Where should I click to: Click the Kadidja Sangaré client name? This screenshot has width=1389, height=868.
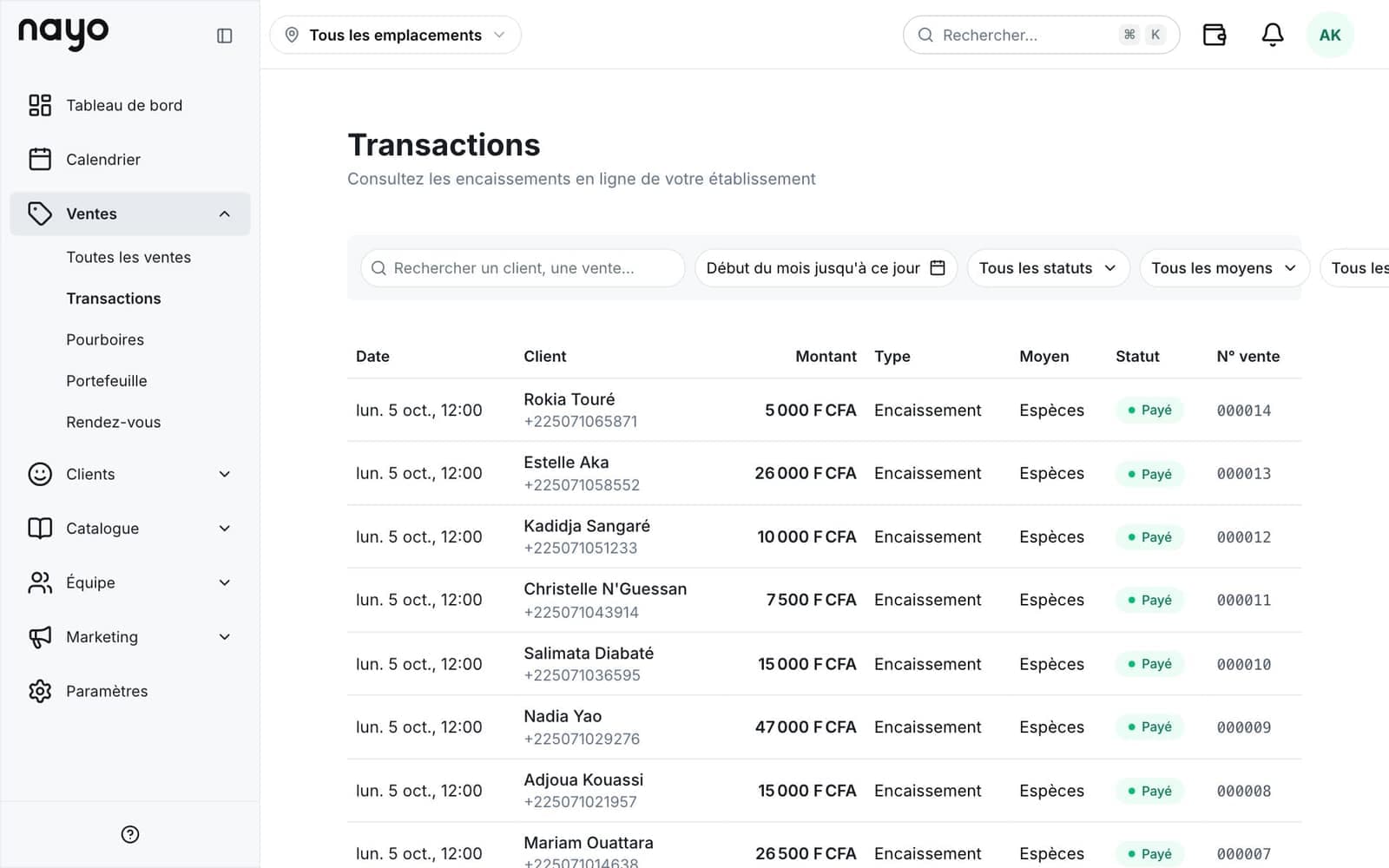(x=587, y=525)
